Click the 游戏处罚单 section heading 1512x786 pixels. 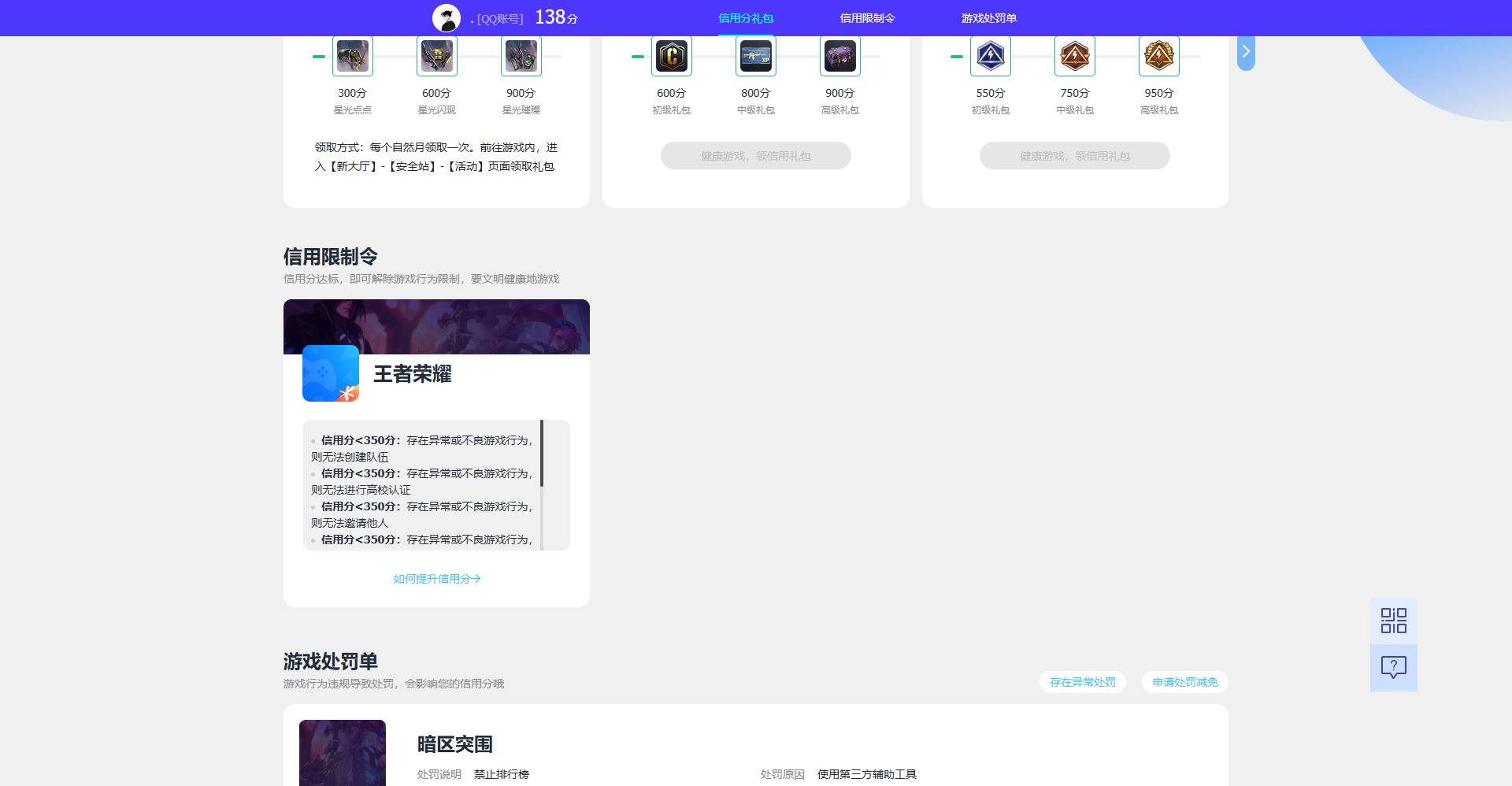331,662
